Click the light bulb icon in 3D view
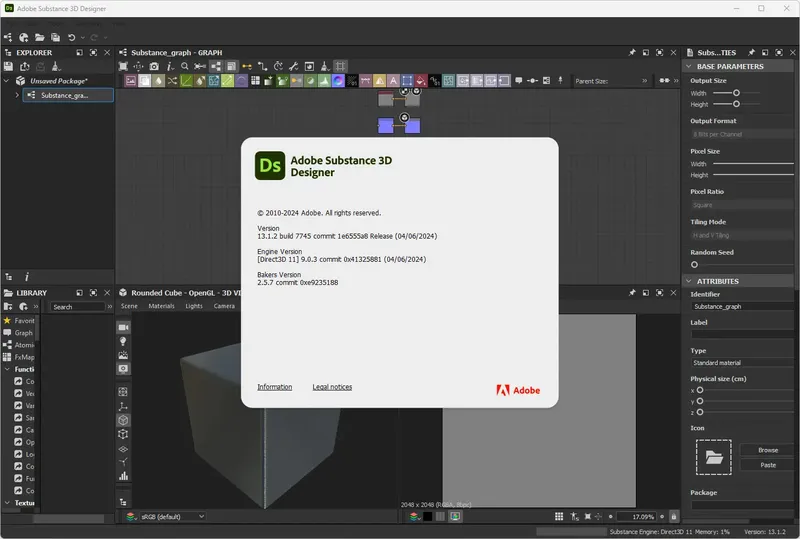 pyautogui.click(x=123, y=341)
